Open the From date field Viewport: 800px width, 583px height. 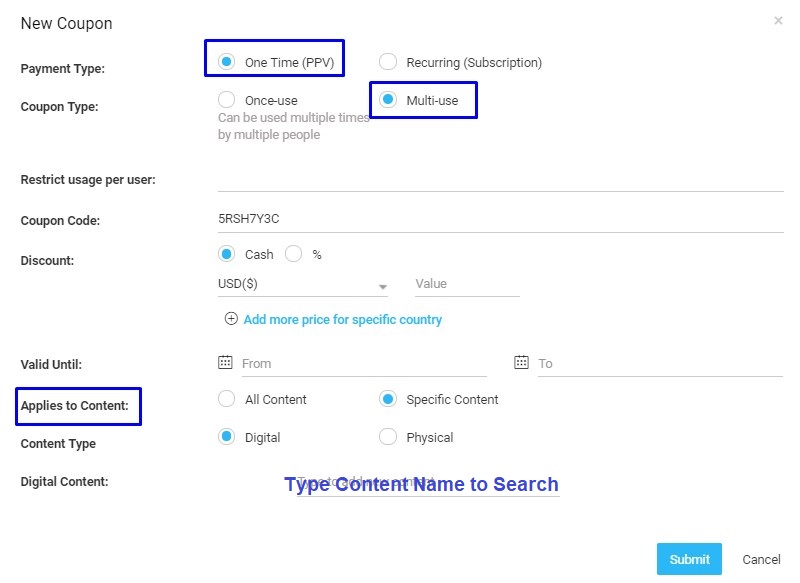click(x=364, y=364)
